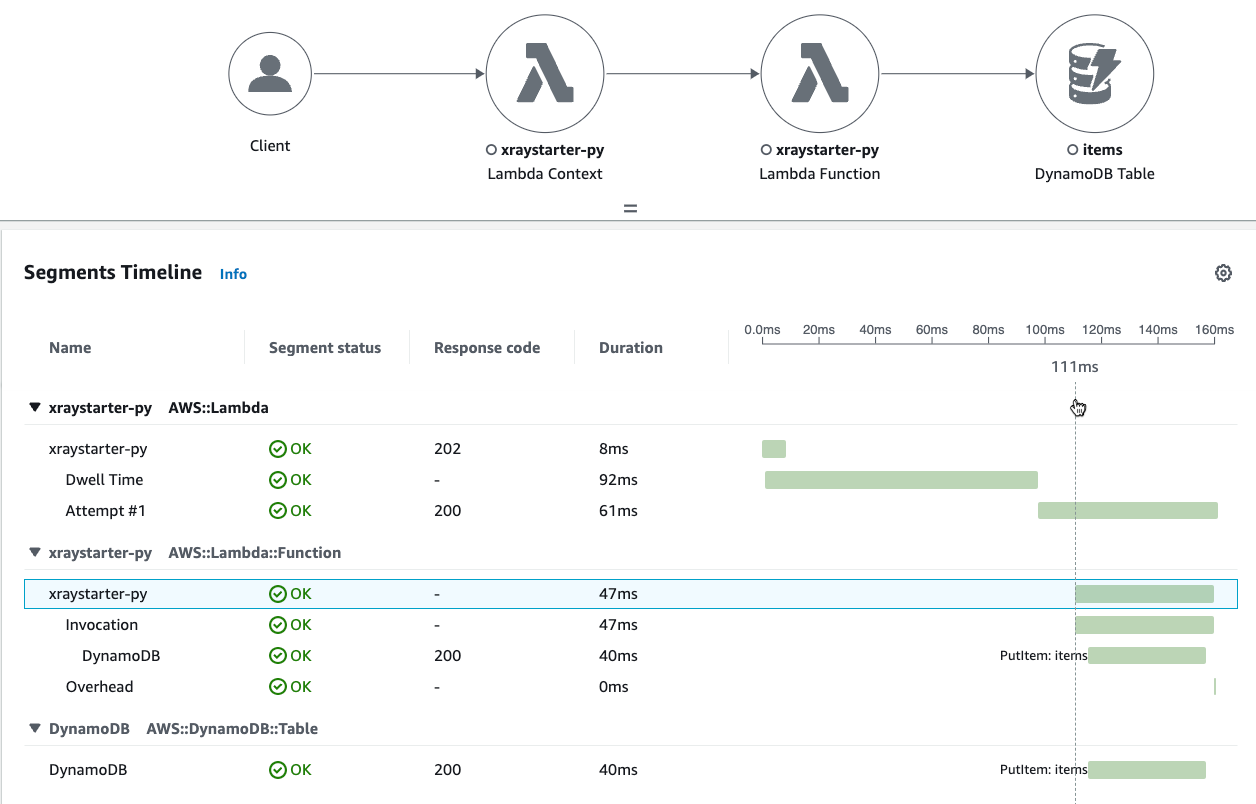This screenshot has height=804, width=1256.
Task: Select the Dwell Time segment row
Action: [631, 480]
